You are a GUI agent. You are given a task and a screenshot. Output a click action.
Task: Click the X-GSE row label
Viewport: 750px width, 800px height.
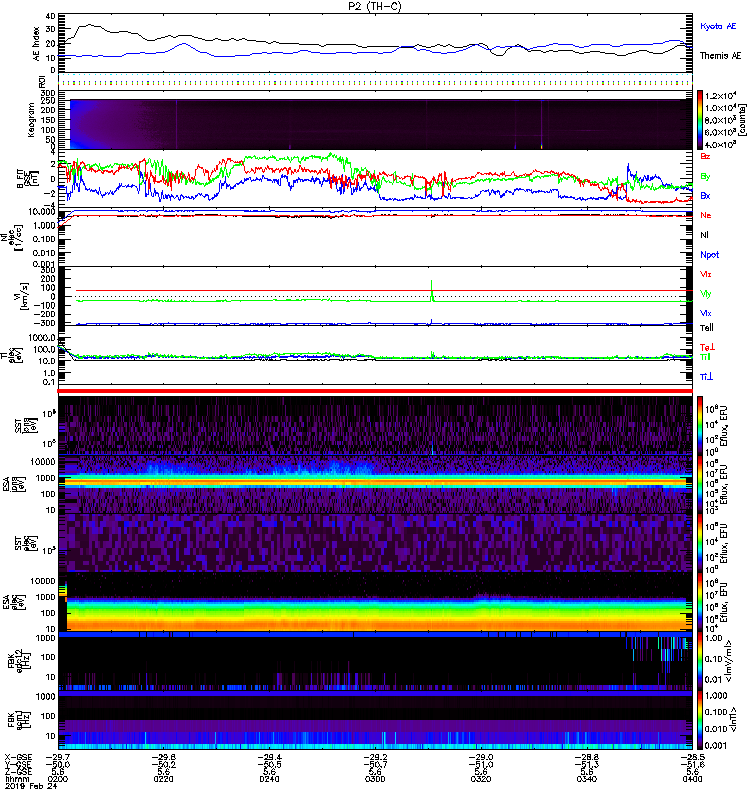[x=18, y=757]
